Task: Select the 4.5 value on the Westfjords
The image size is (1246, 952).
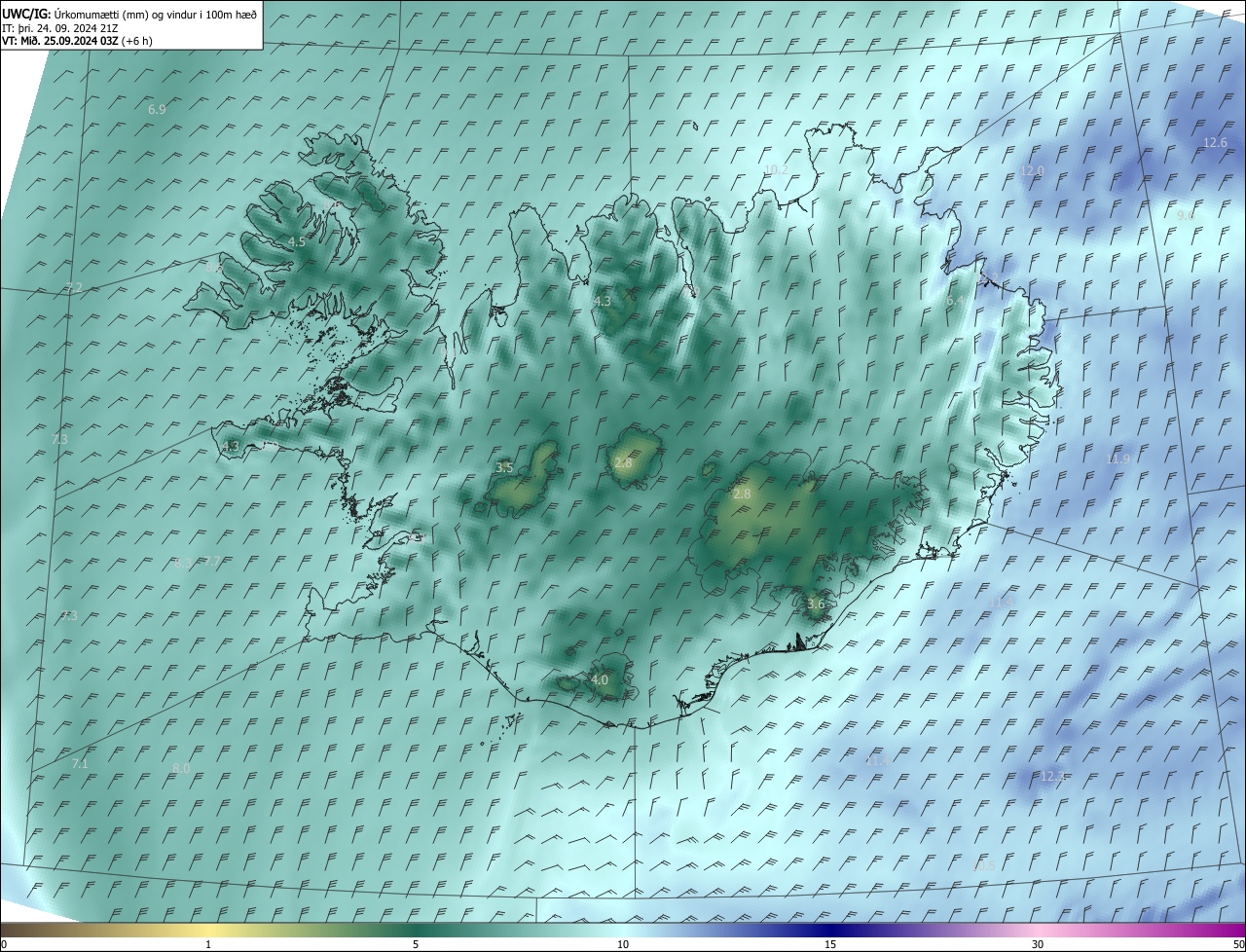Action: [x=296, y=241]
